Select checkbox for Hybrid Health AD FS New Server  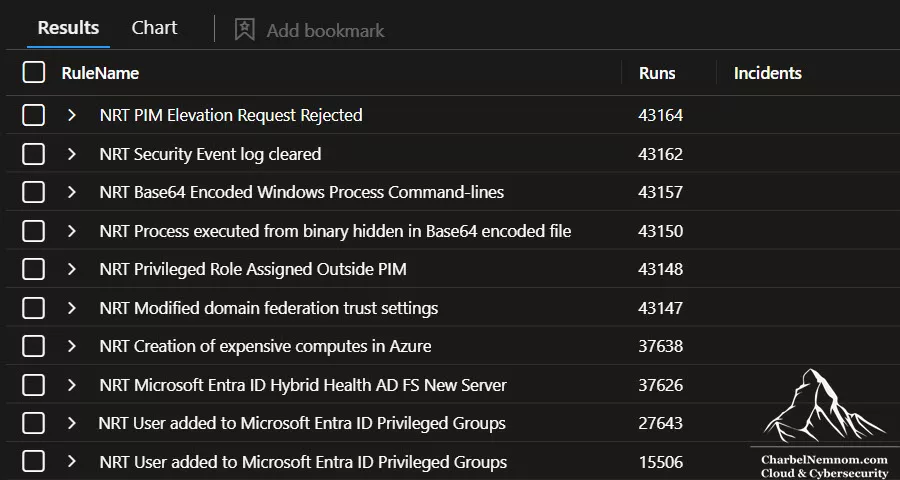pyautogui.click(x=33, y=385)
